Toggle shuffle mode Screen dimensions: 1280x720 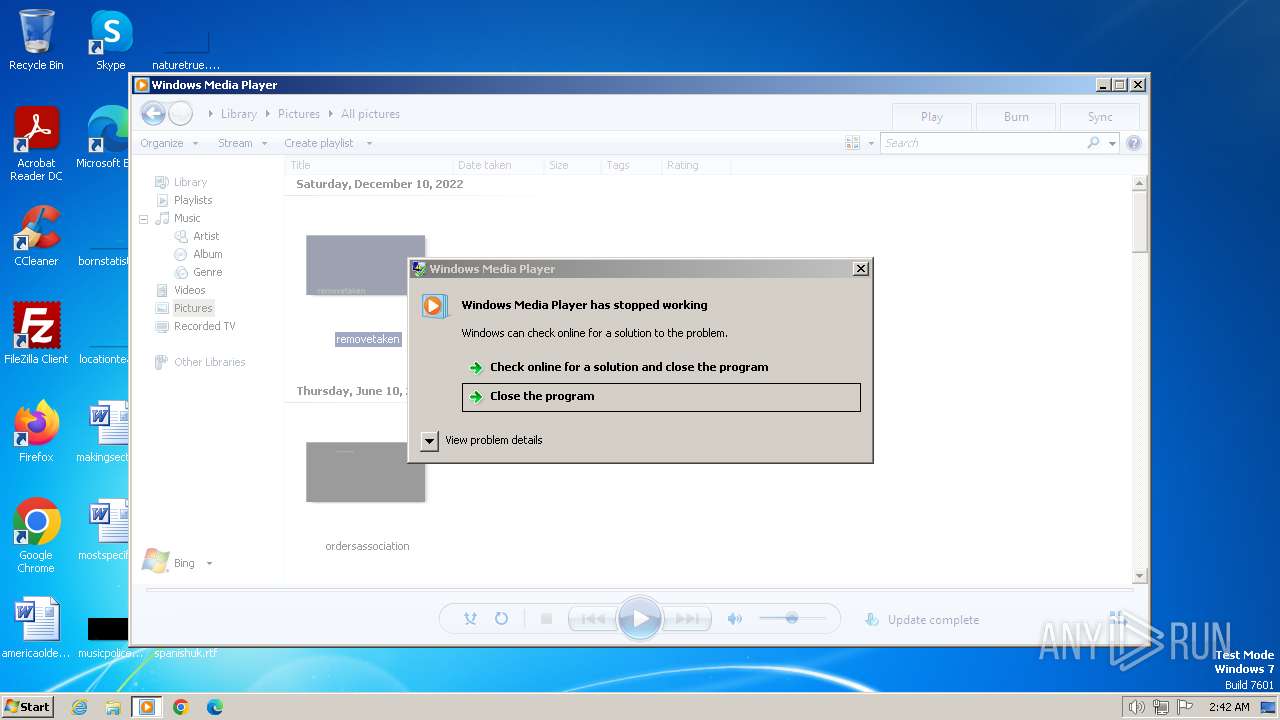coord(470,619)
